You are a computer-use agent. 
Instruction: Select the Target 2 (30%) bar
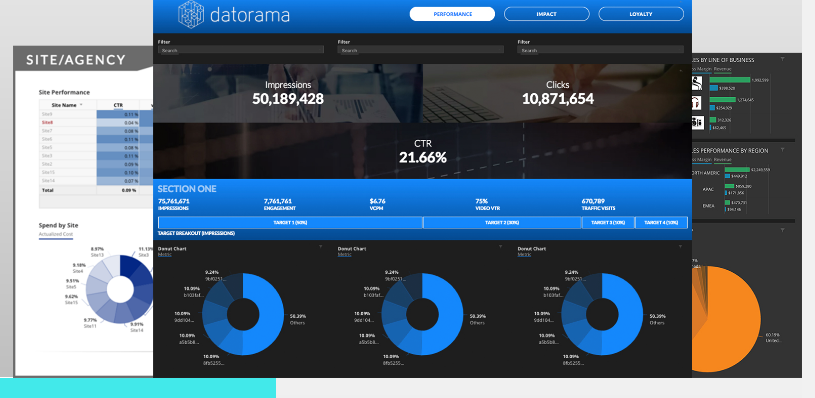pos(502,222)
